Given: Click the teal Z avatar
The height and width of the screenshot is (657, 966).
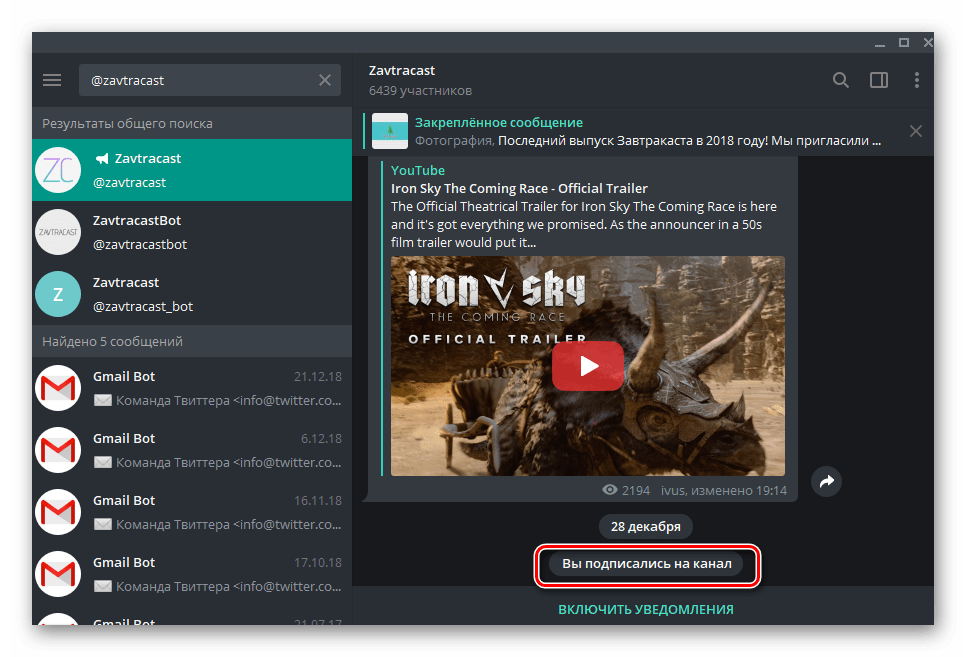Looking at the screenshot, I should click(58, 294).
